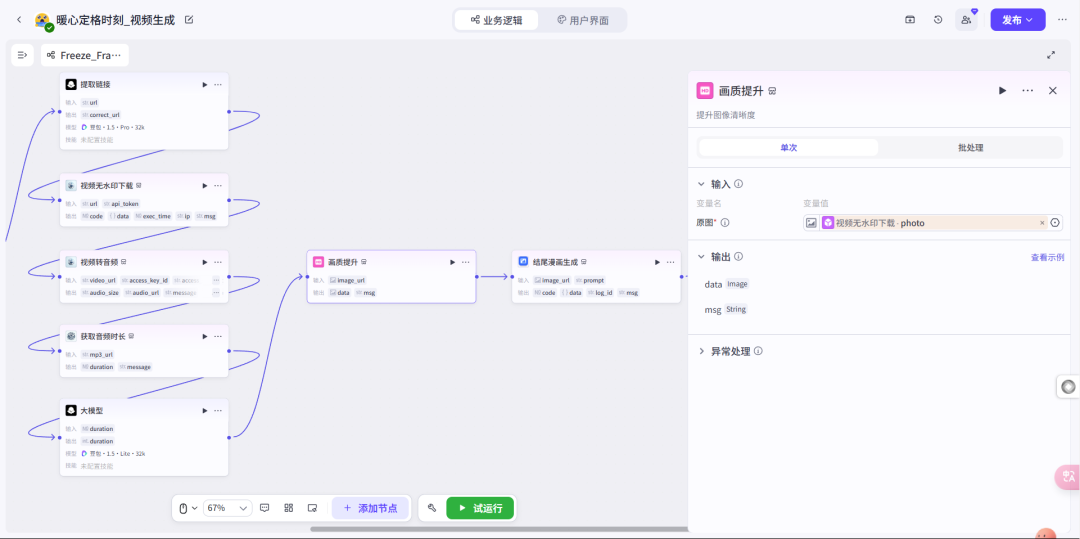
Task: Switch to the 业务逻辑 tab
Action: pos(497,20)
